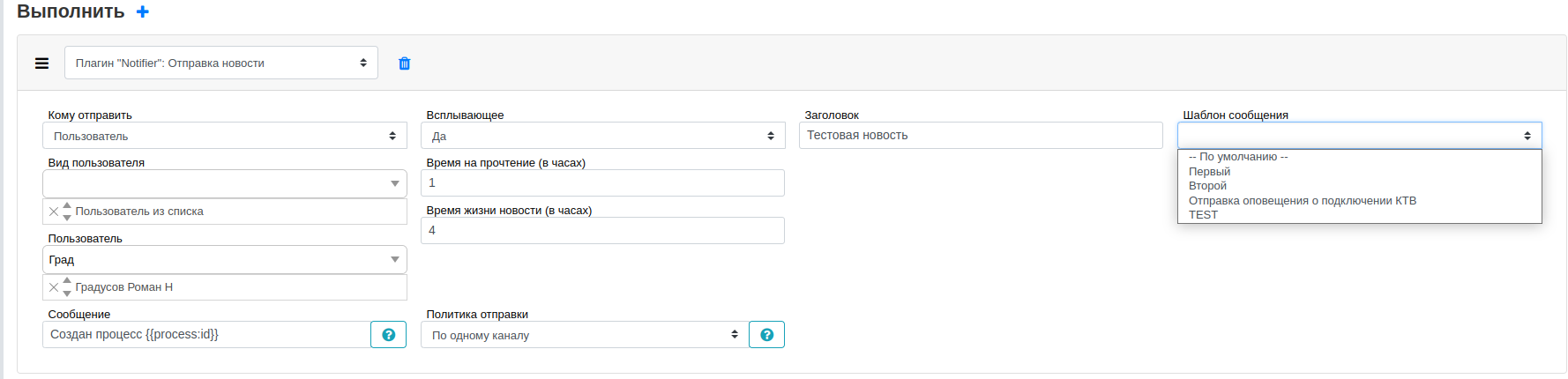The image size is (1568, 379).
Task: Select TEST template option
Action: 1360,215
